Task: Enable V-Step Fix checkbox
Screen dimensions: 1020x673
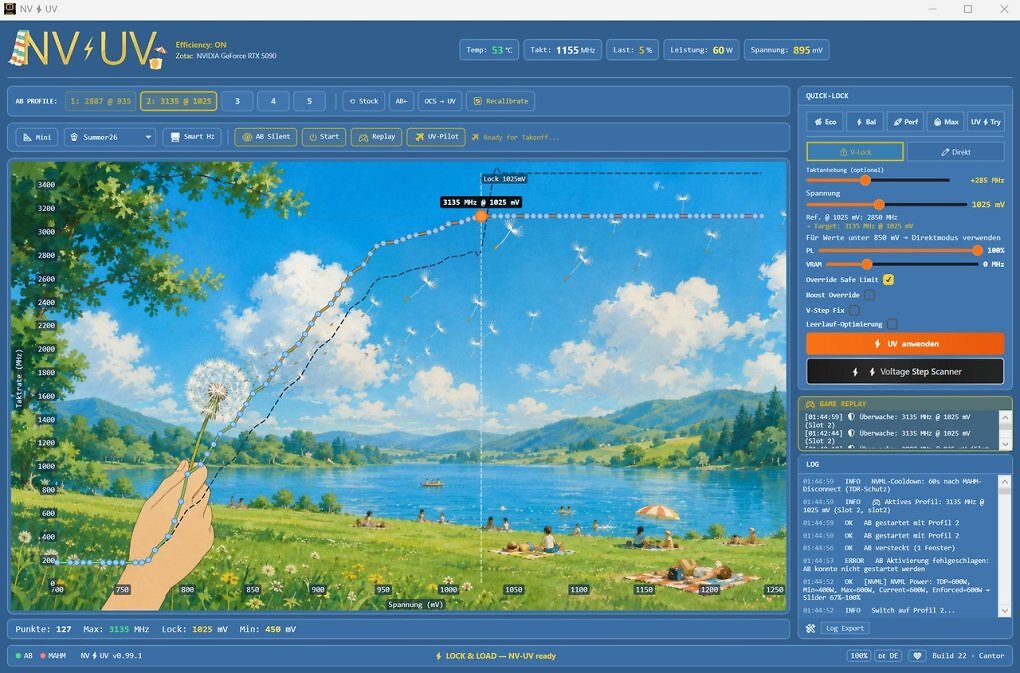Action: point(855,310)
